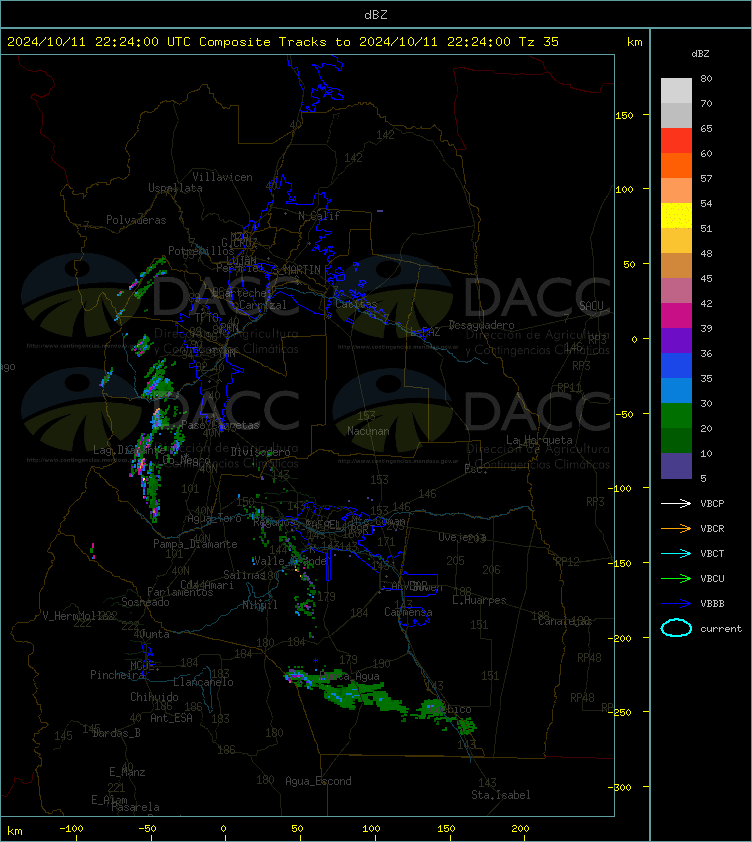
Task: Pick the slate purple 5-10 dBZ swatch
Action: [x=676, y=466]
